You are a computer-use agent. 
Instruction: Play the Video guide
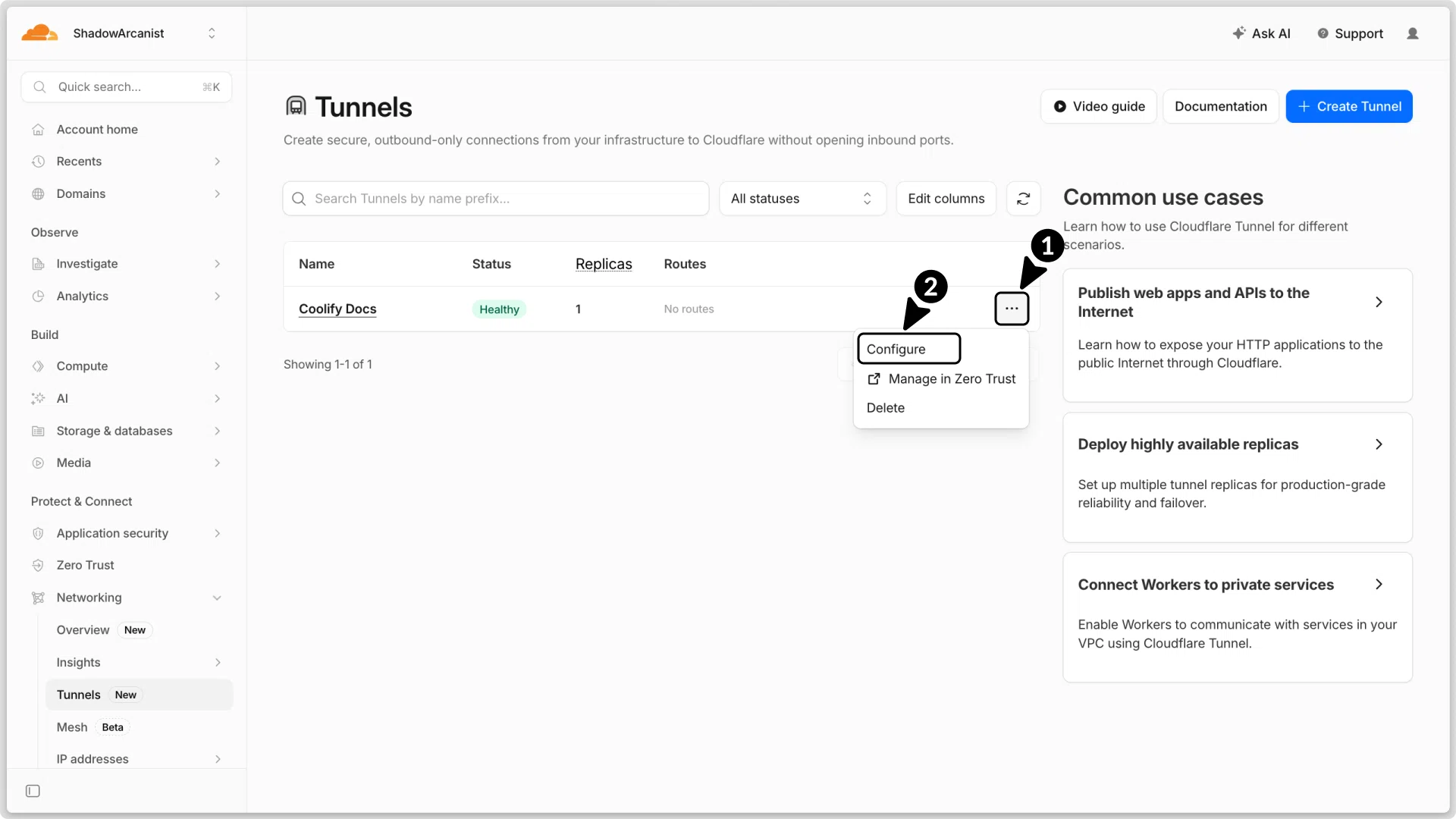(1099, 106)
